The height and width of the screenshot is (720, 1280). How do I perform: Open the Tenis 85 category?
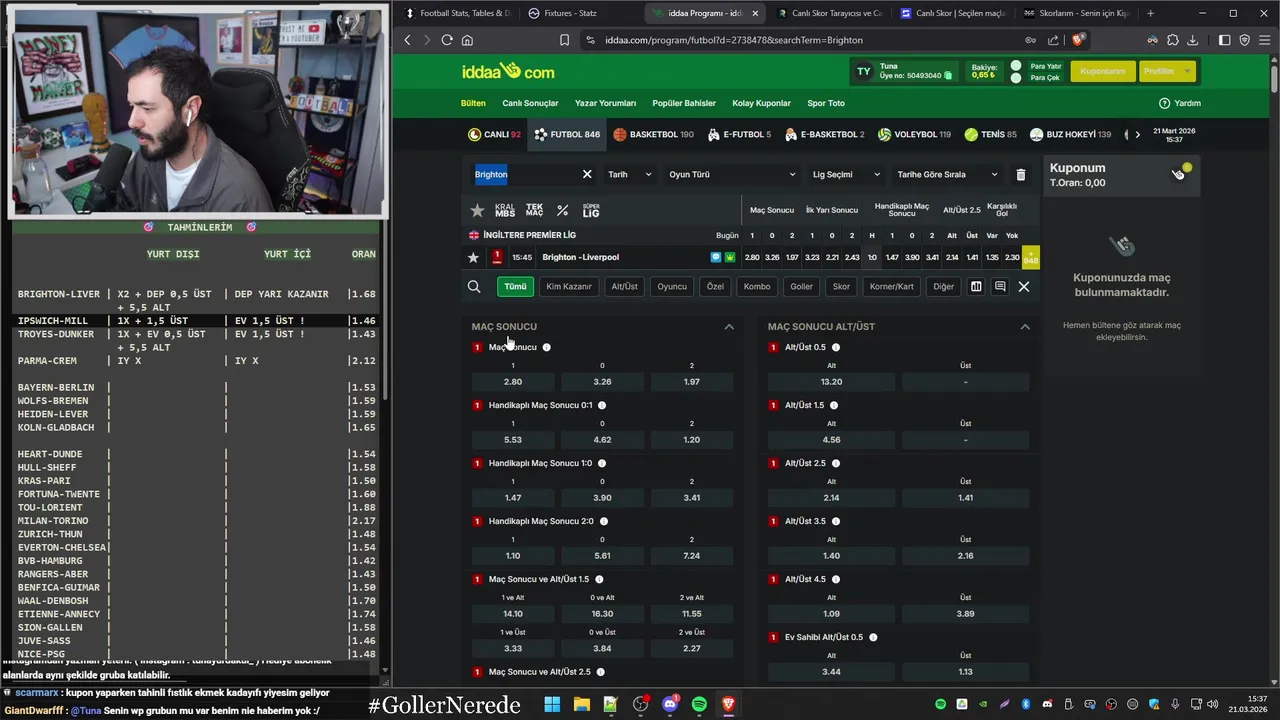990,134
